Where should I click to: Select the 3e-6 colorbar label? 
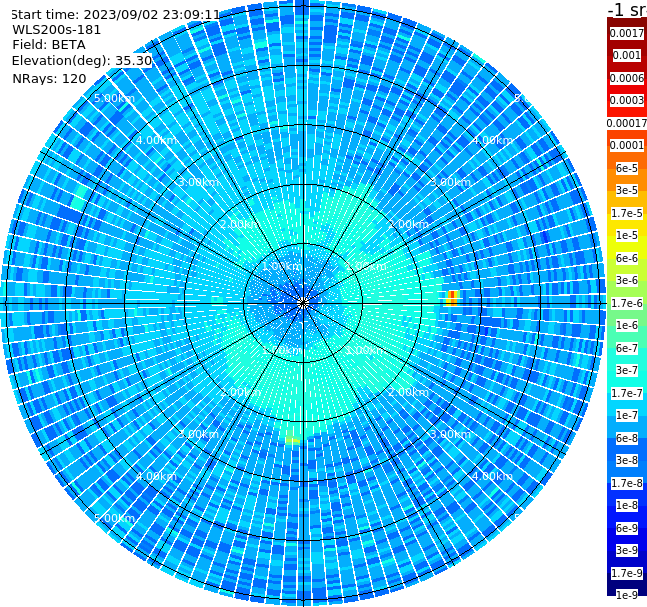click(627, 280)
